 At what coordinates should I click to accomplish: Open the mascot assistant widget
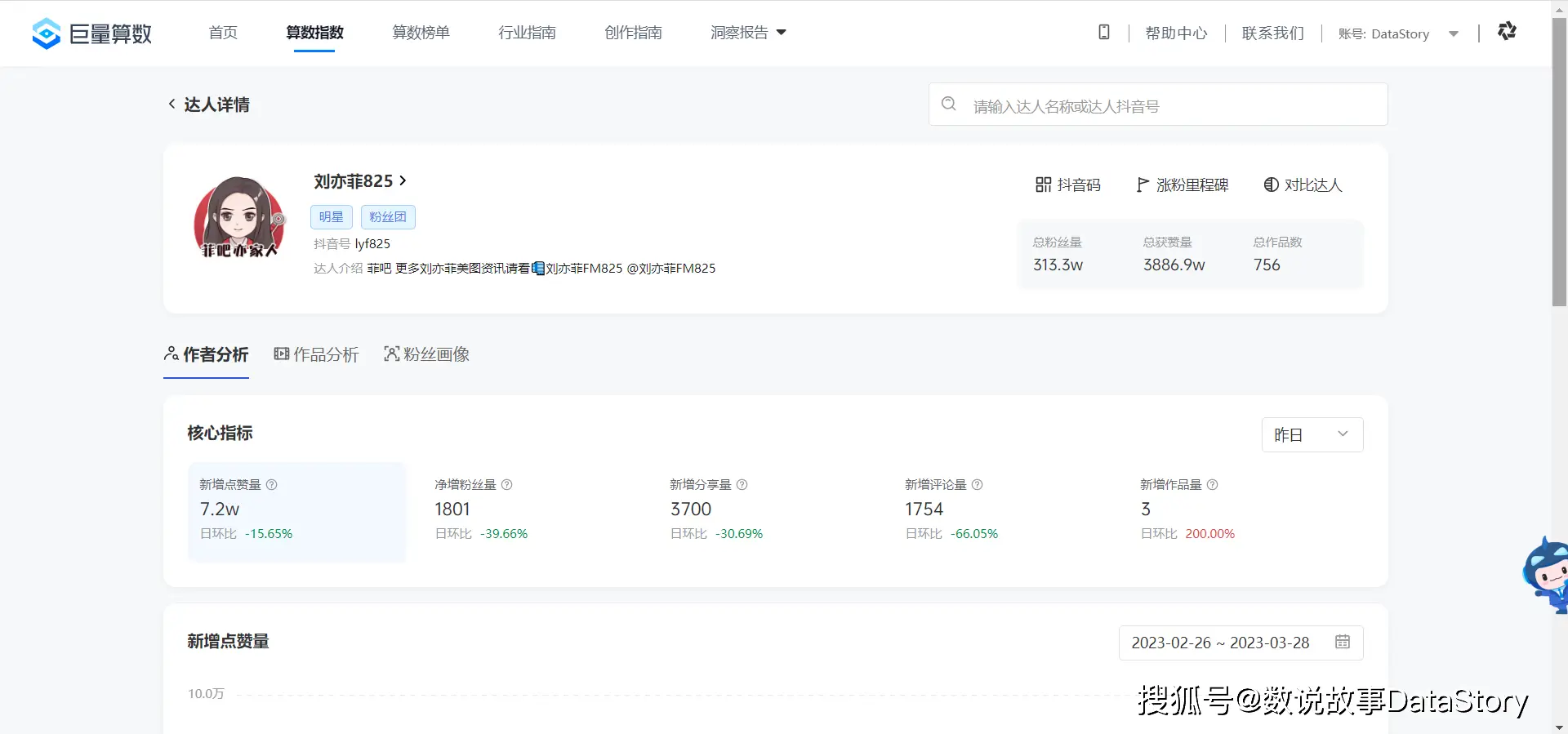[1546, 575]
